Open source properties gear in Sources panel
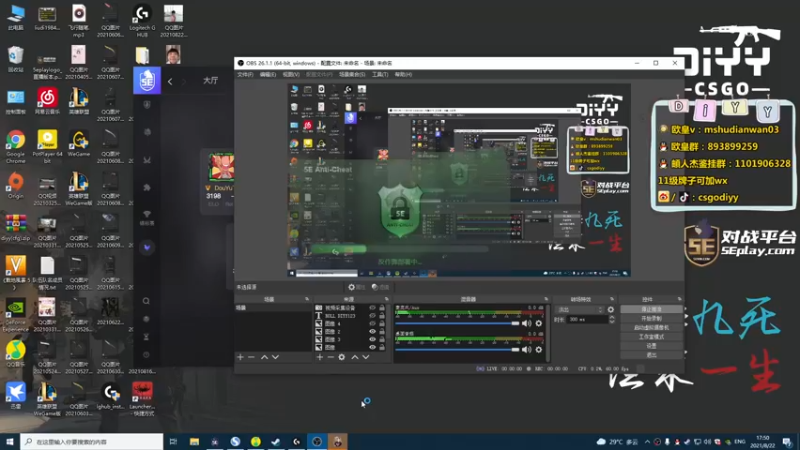The height and width of the screenshot is (450, 800). [x=341, y=357]
